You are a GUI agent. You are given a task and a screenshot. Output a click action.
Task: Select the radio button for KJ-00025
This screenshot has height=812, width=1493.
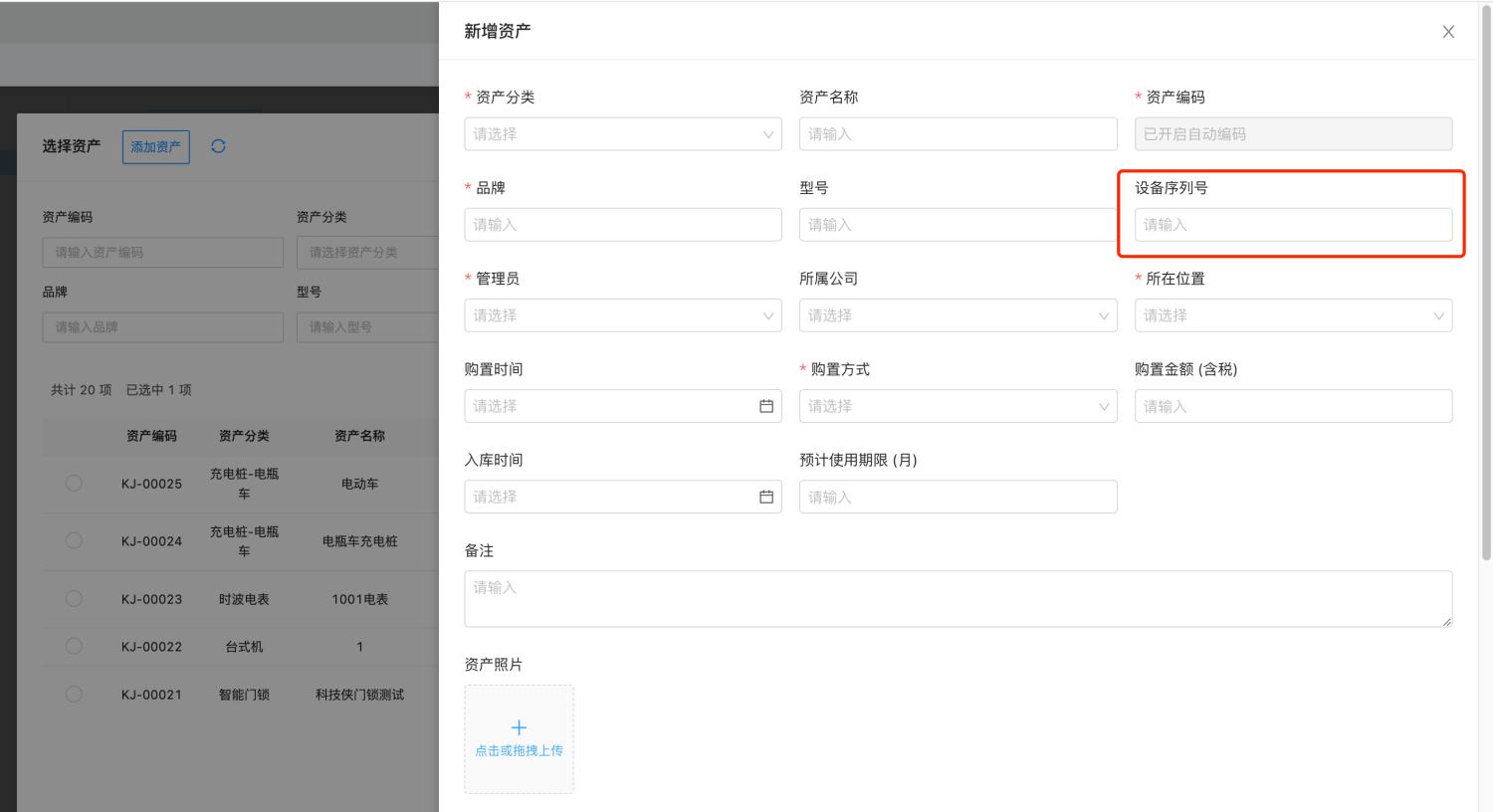click(74, 483)
